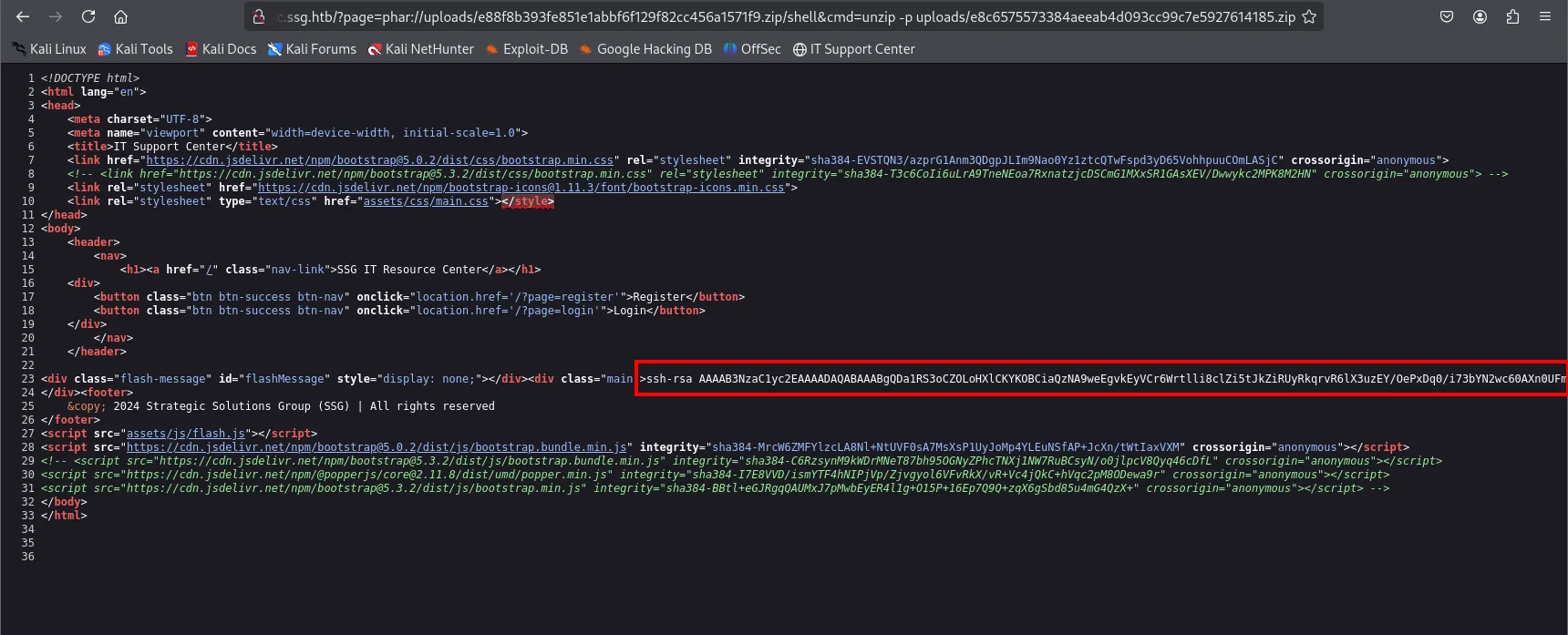Click the IT Support Center title text
The height and width of the screenshot is (635, 1568).
[x=169, y=147]
